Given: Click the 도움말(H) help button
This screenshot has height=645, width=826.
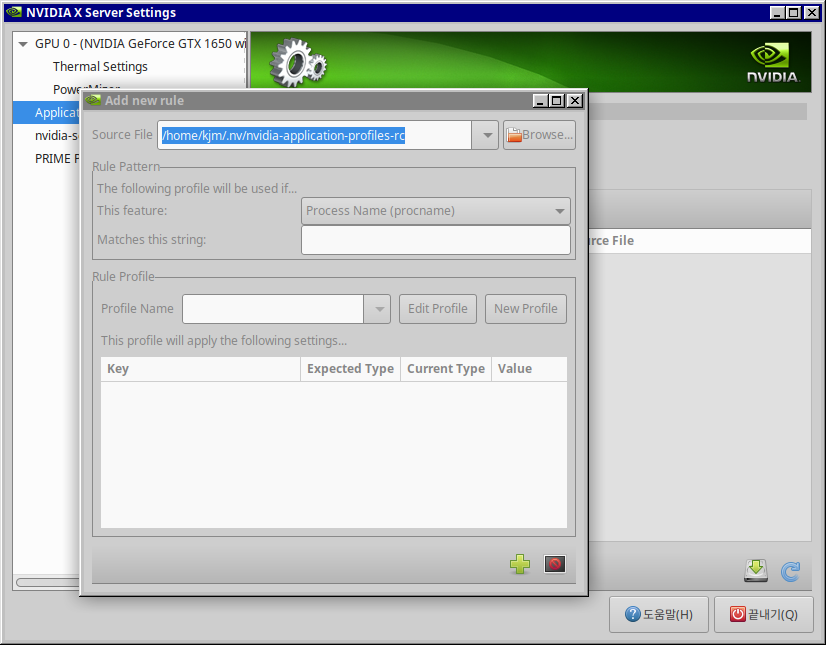Looking at the screenshot, I should pos(658,614).
